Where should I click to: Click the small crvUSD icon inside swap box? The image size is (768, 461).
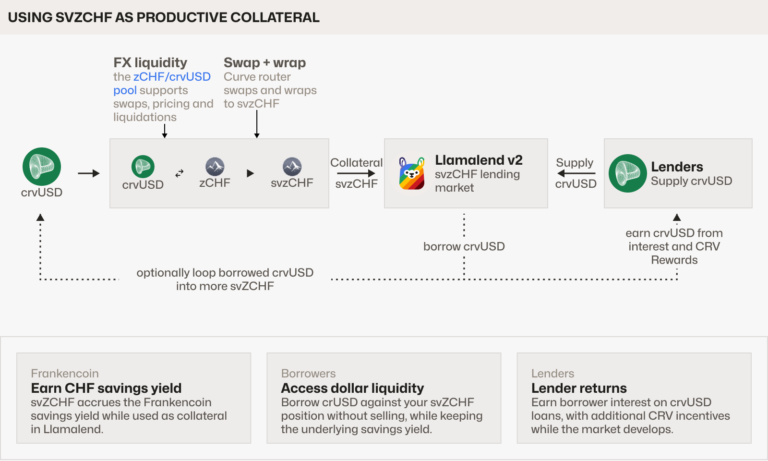point(143,167)
